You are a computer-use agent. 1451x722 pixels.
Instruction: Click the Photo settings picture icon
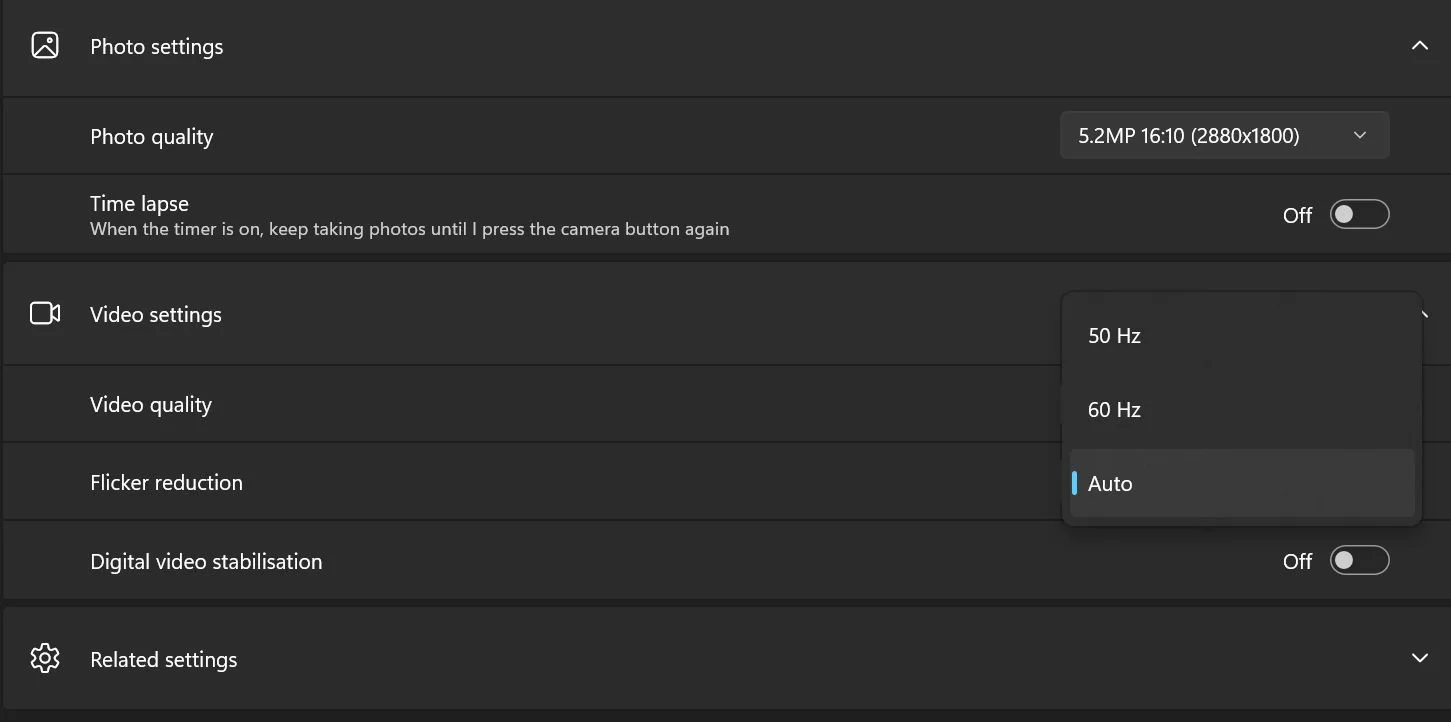[x=45, y=46]
